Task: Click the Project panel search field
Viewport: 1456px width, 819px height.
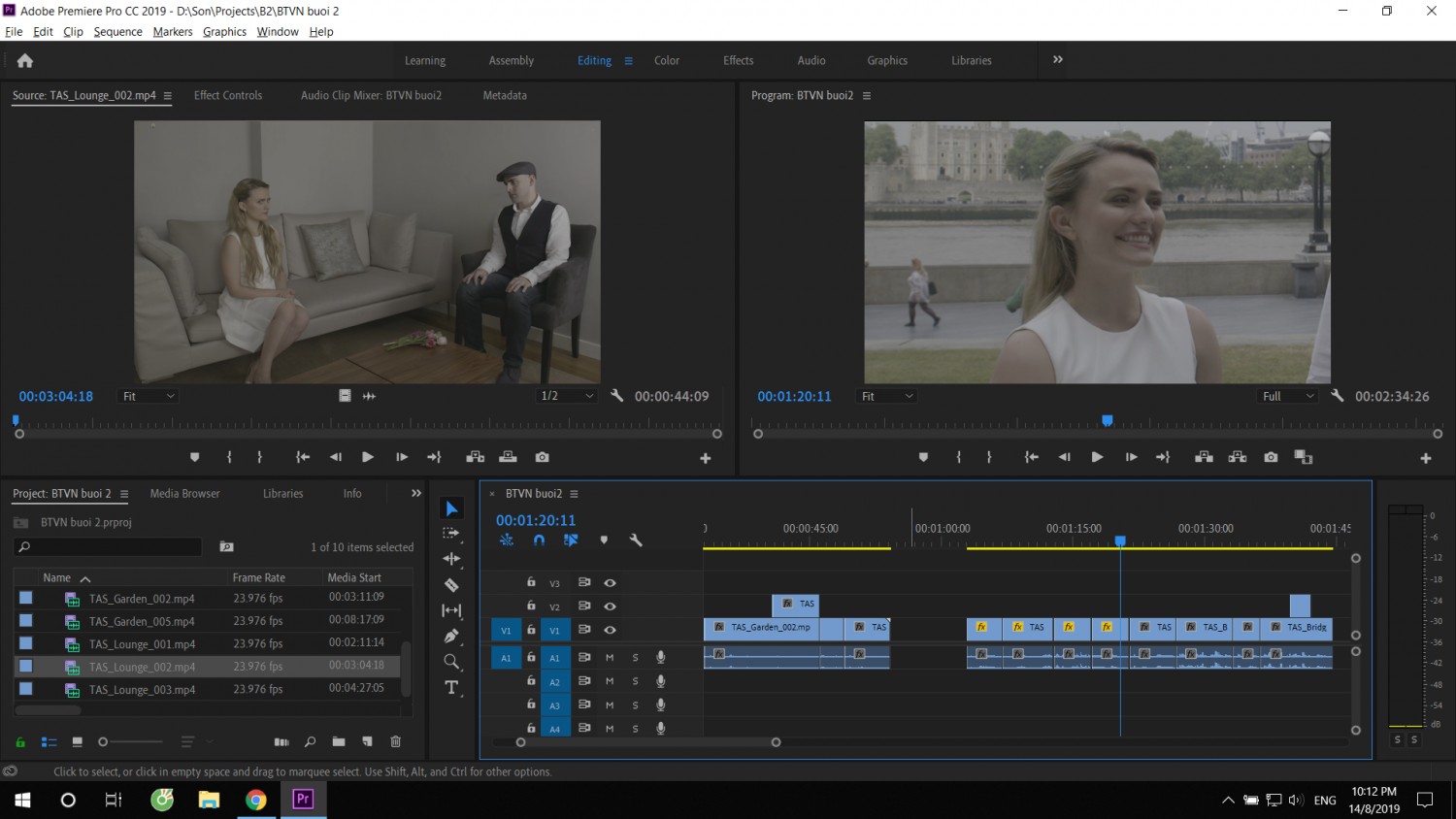Action: tap(109, 547)
